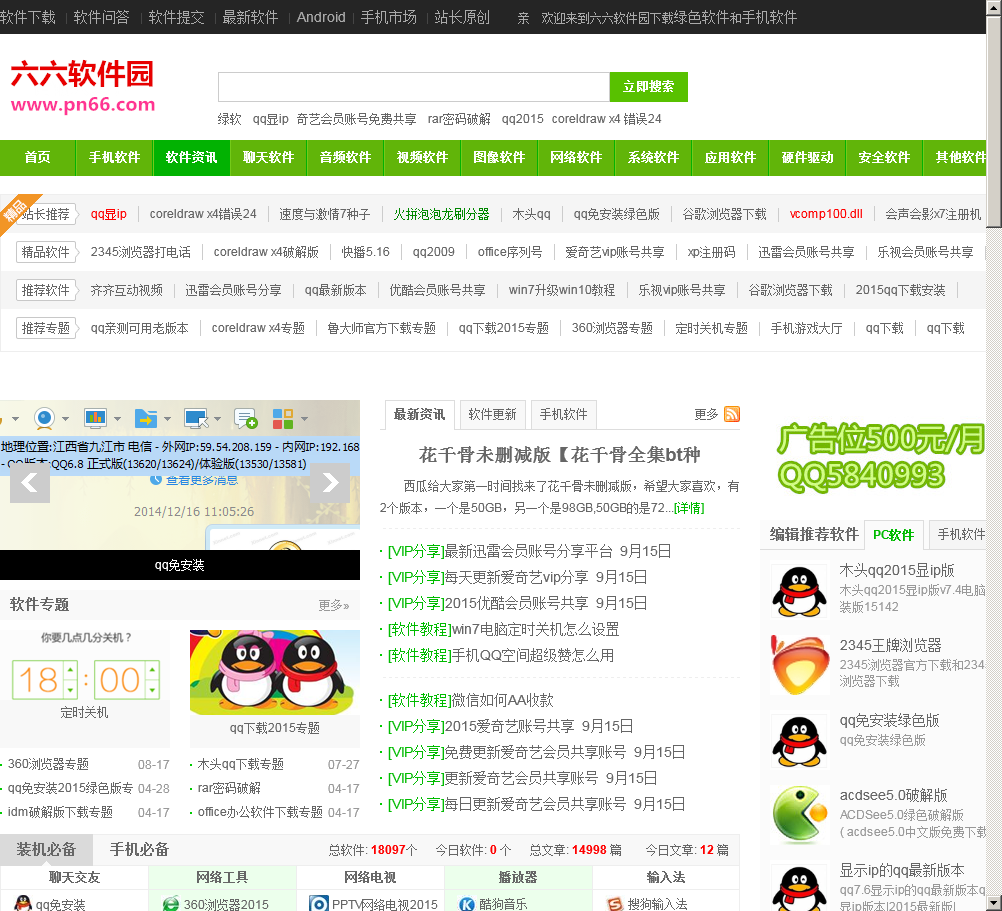Open 安全软件 in the navigation bar
Viewport: 1002px width, 911px height.
884,158
